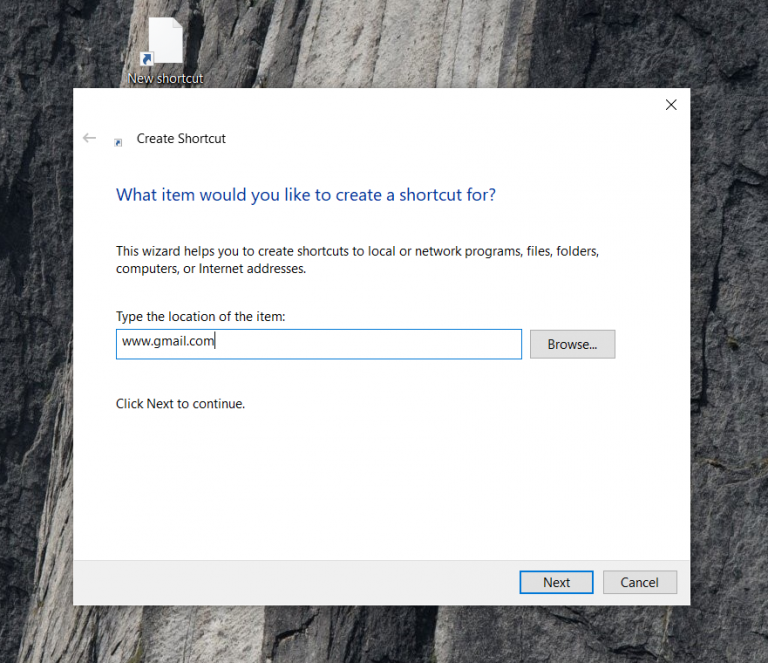Click the typed www.gmail.com text

pyautogui.click(x=168, y=344)
